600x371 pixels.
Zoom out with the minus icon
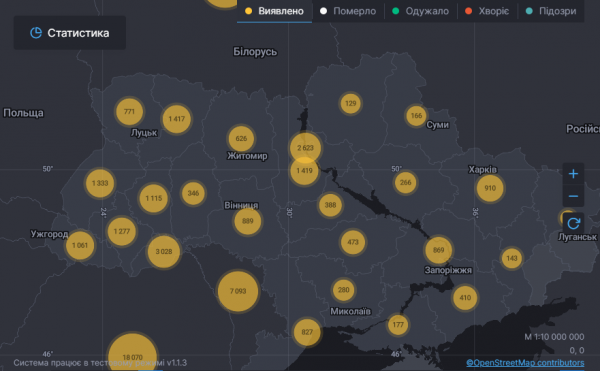(x=573, y=196)
